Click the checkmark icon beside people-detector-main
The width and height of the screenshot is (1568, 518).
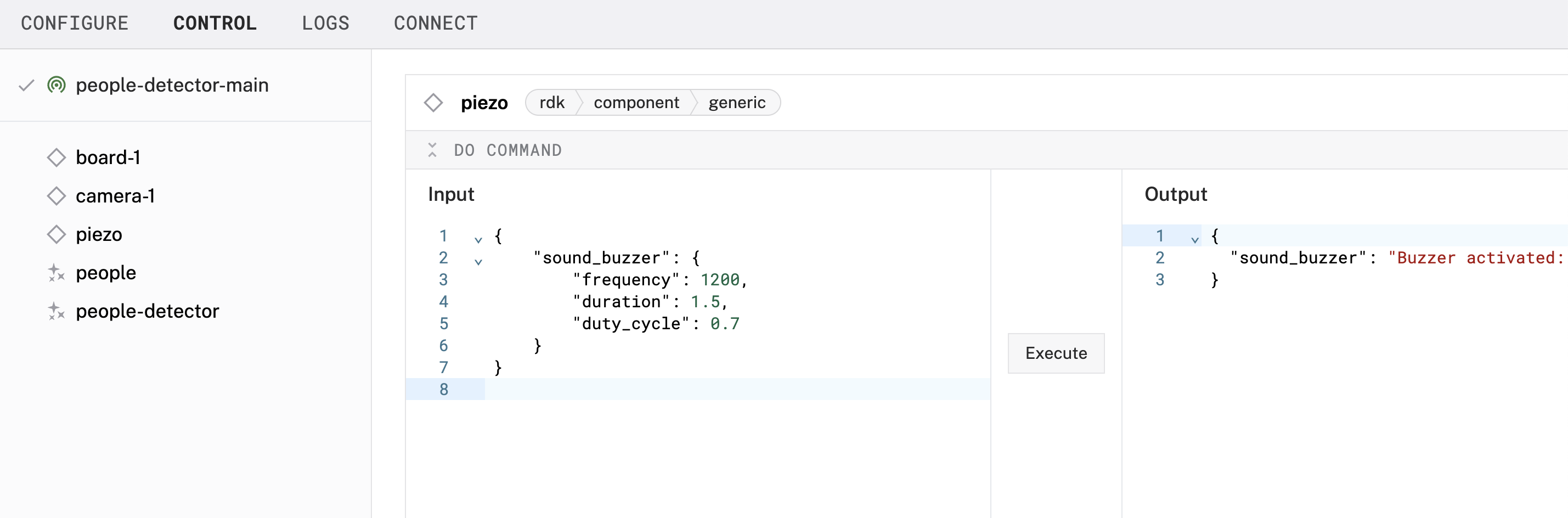pyautogui.click(x=26, y=86)
